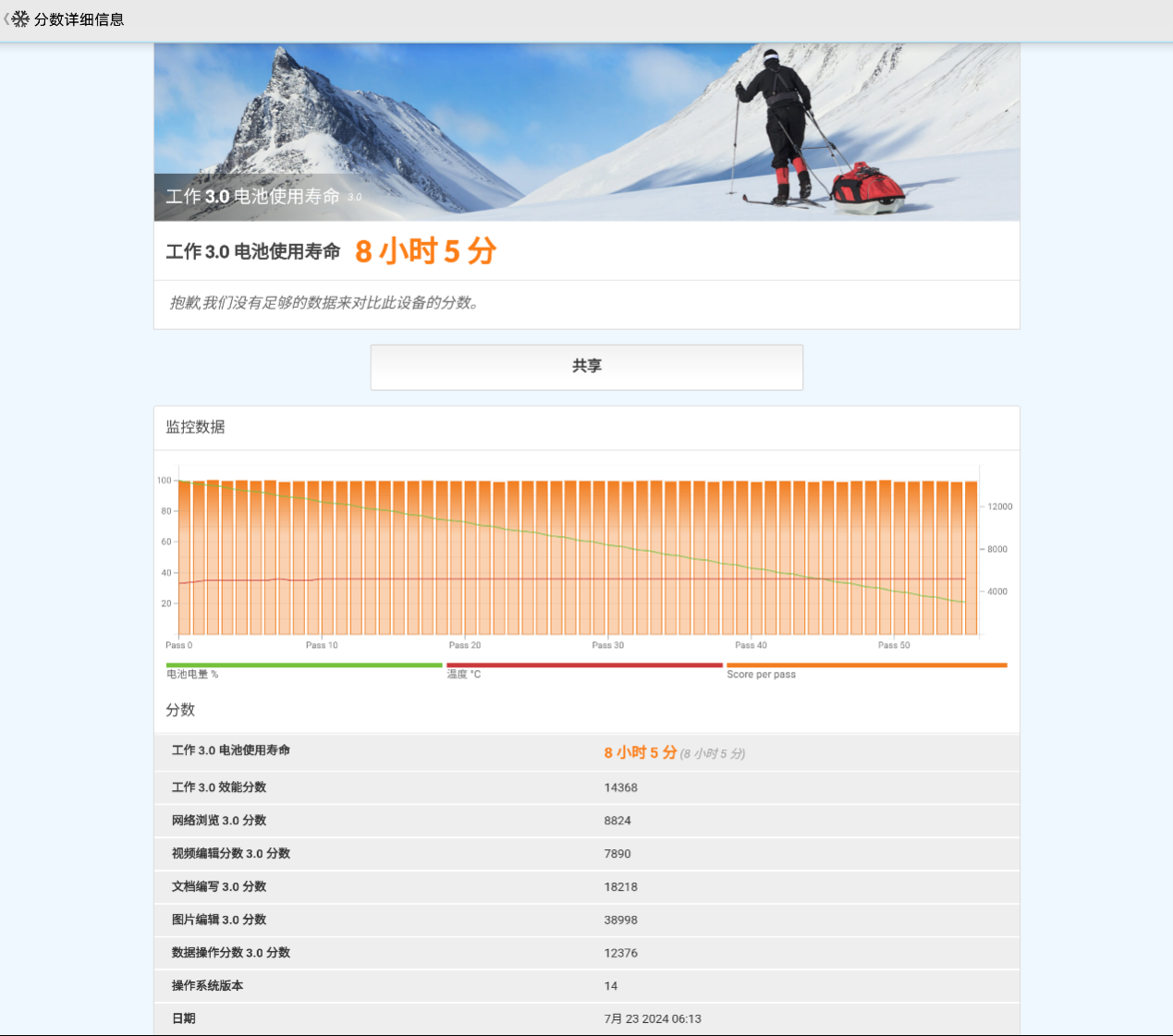Click the skier on the banner image
The image size is (1173, 1036).
coord(781,125)
